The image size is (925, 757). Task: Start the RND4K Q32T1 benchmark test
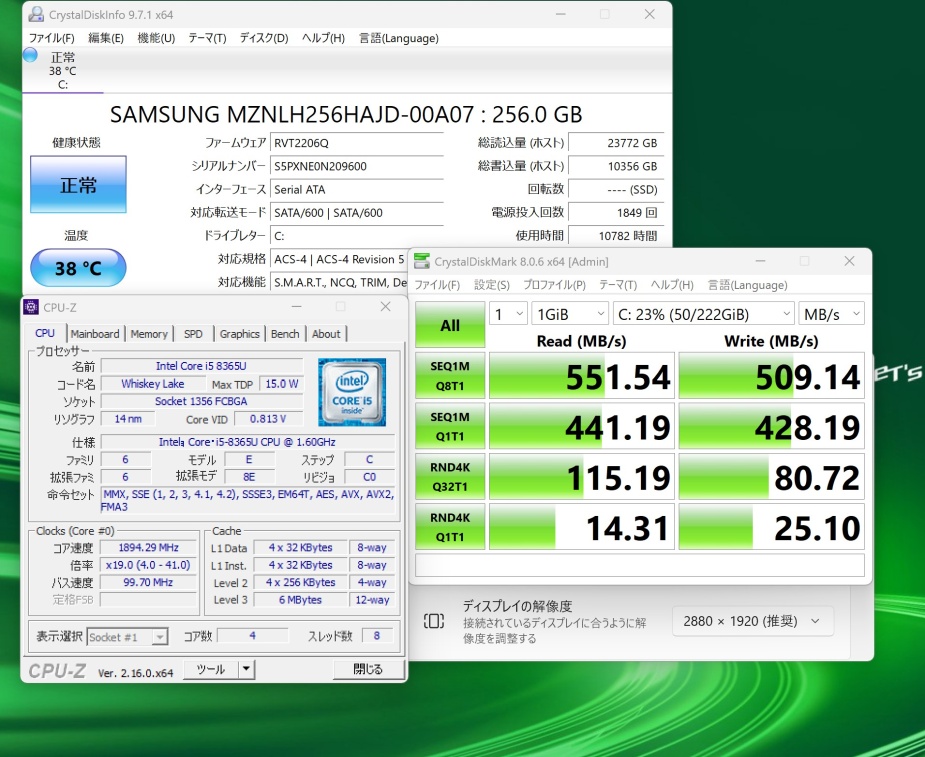pos(450,477)
